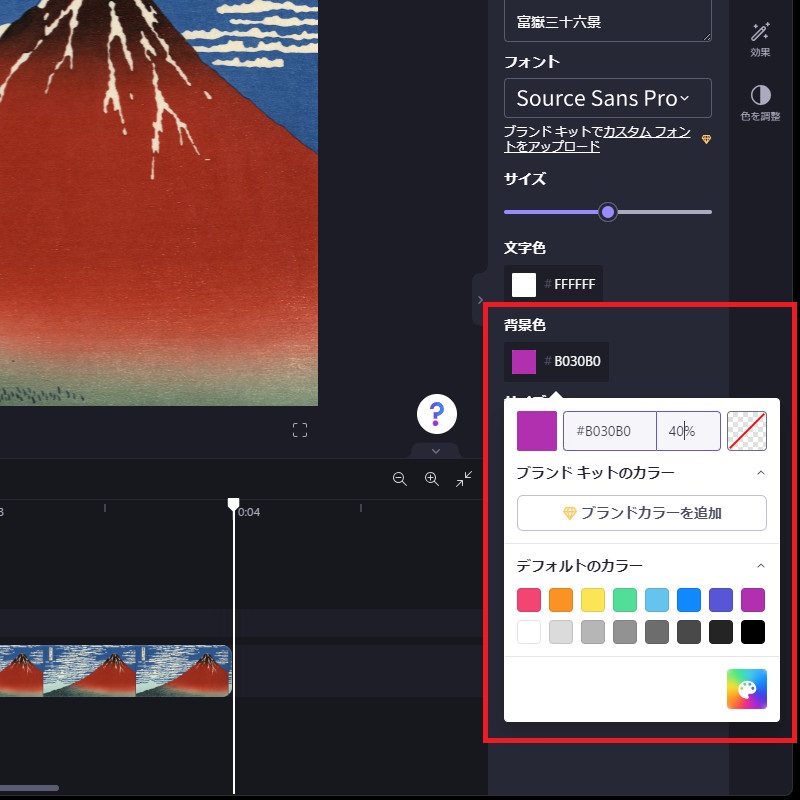Zoom in the timeline
Screen dimensions: 800x800
click(432, 479)
